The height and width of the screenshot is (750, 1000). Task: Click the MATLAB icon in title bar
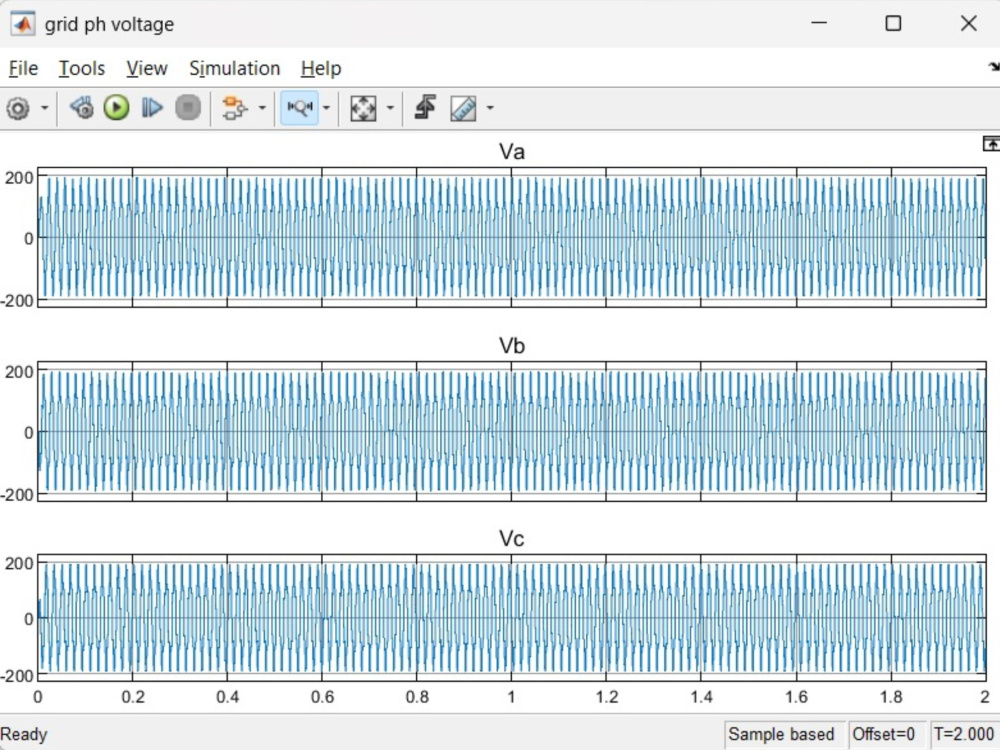click(22, 24)
